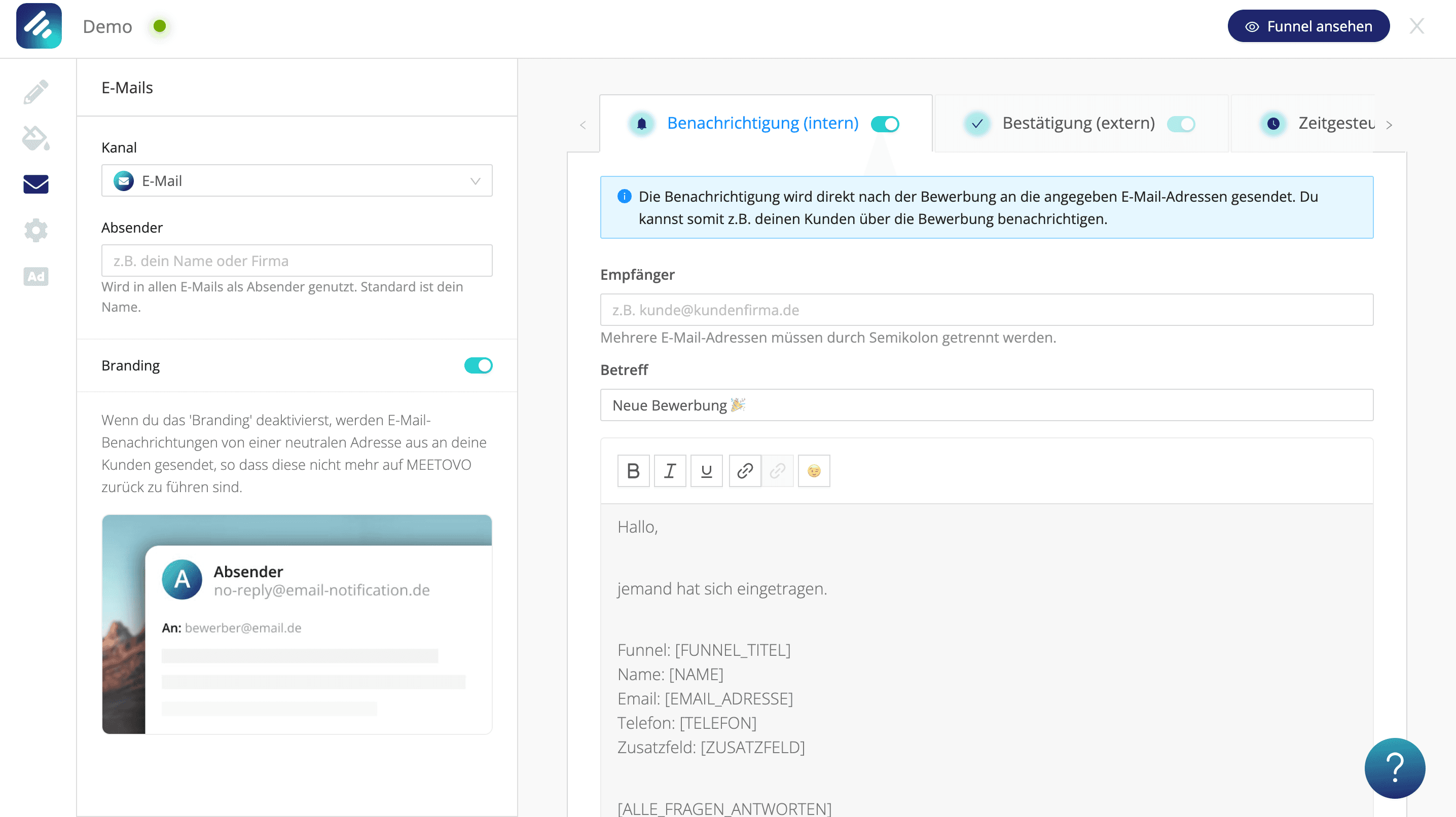The height and width of the screenshot is (817, 1456).
Task: Open the paint bucket design section
Action: point(35,138)
